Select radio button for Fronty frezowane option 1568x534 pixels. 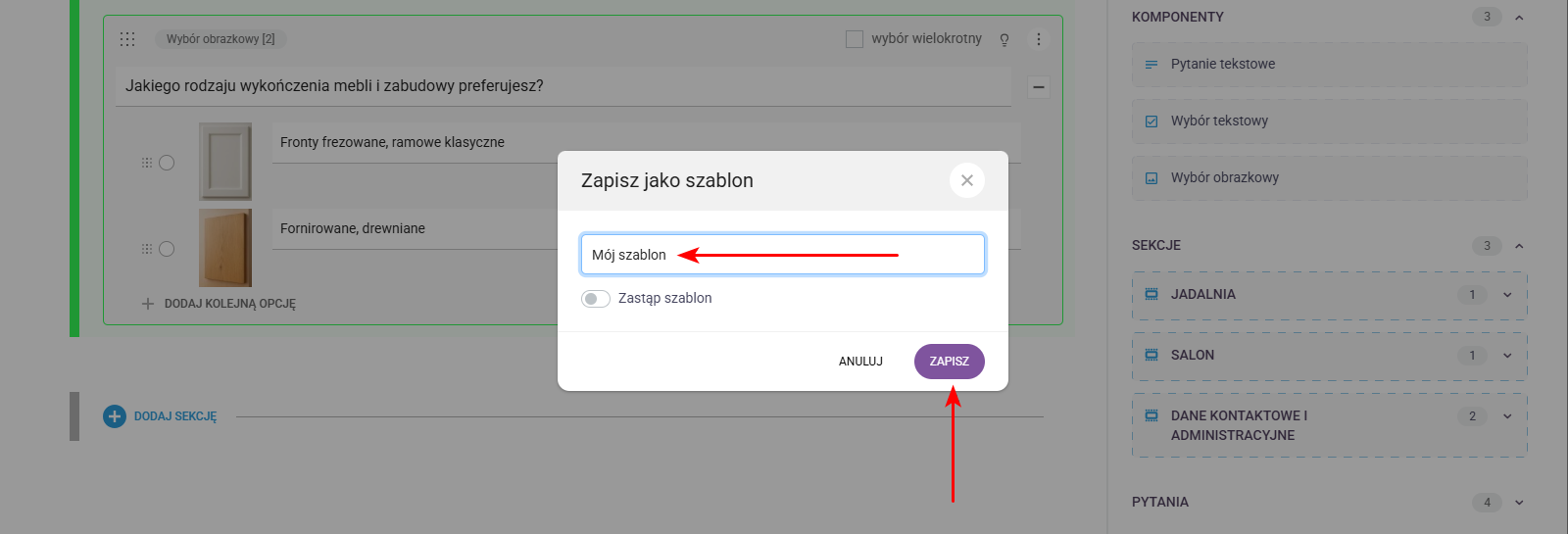(x=167, y=163)
